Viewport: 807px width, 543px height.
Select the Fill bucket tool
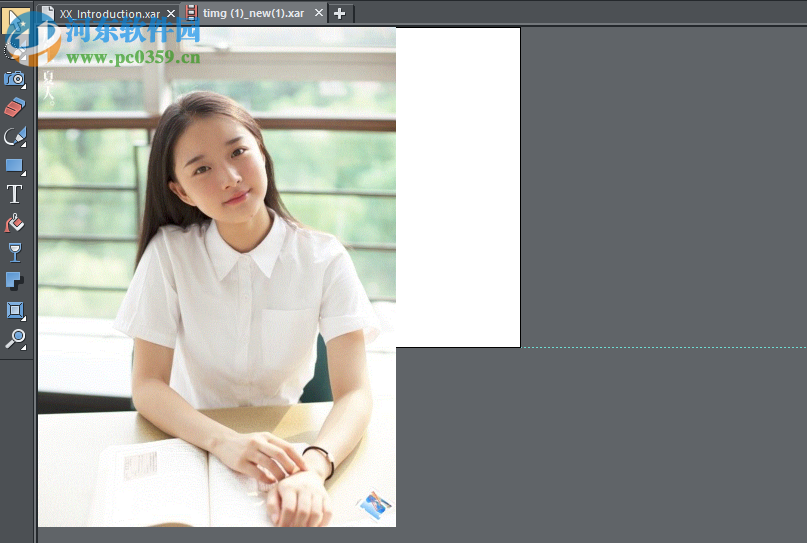click(x=14, y=223)
